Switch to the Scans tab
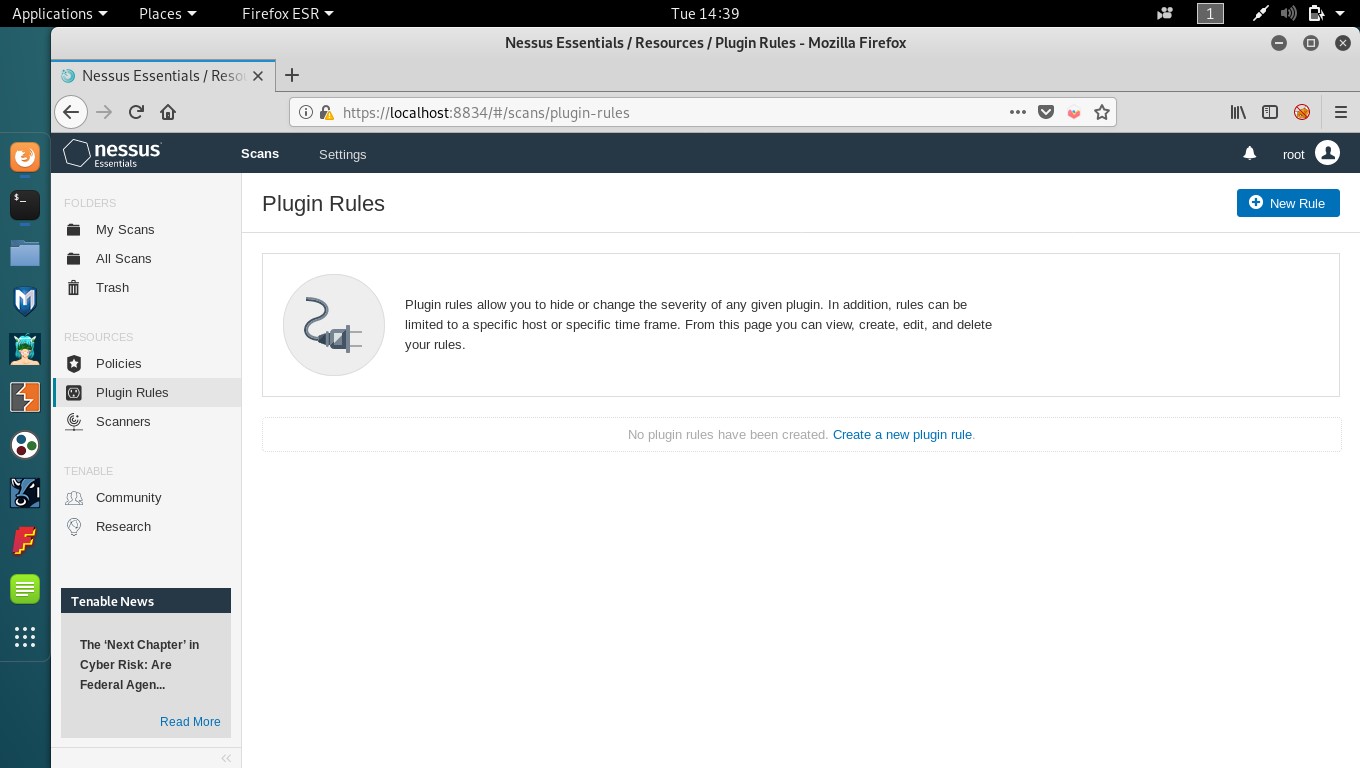1360x768 pixels. (260, 154)
